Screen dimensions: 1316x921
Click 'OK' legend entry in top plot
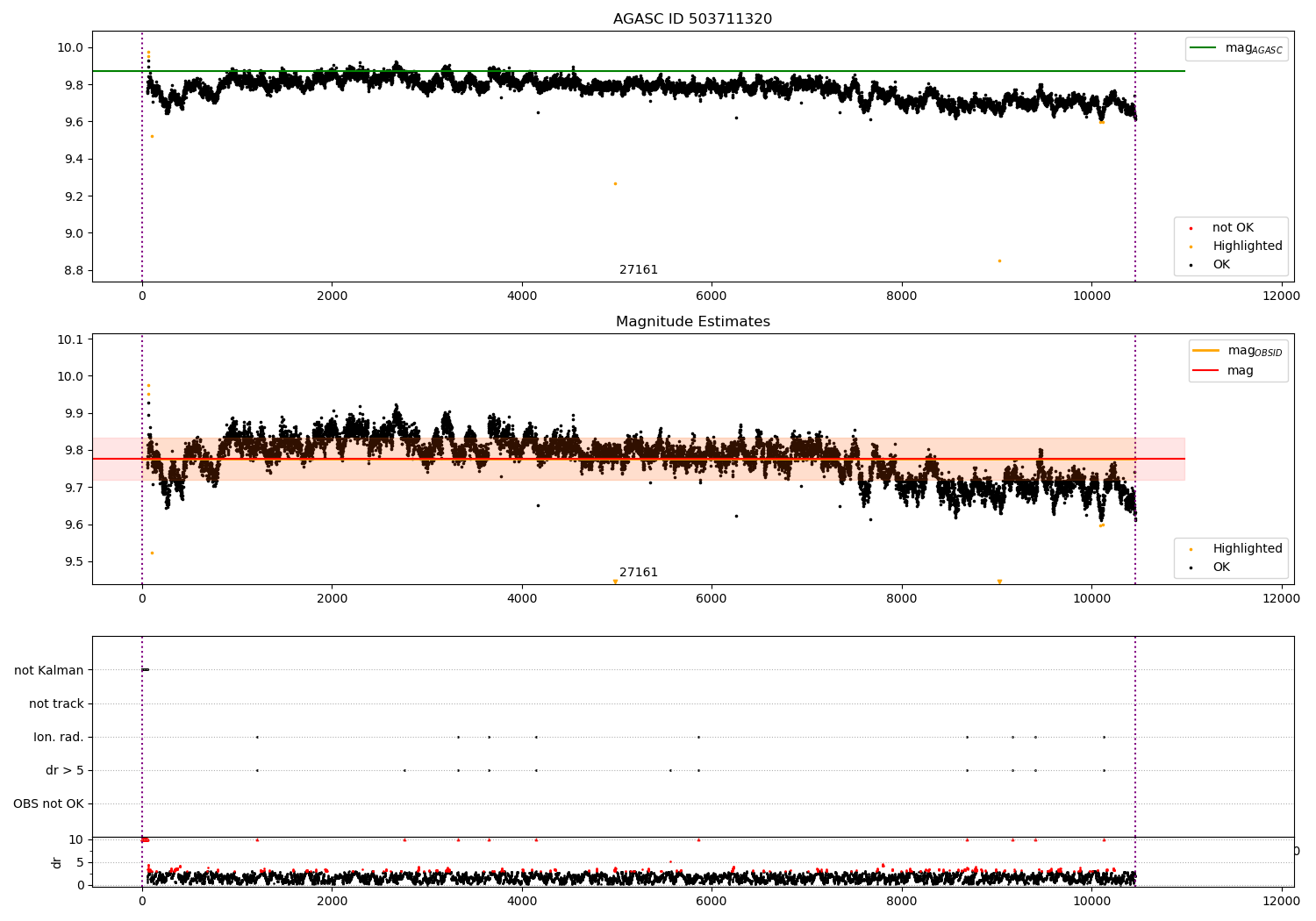(1221, 264)
